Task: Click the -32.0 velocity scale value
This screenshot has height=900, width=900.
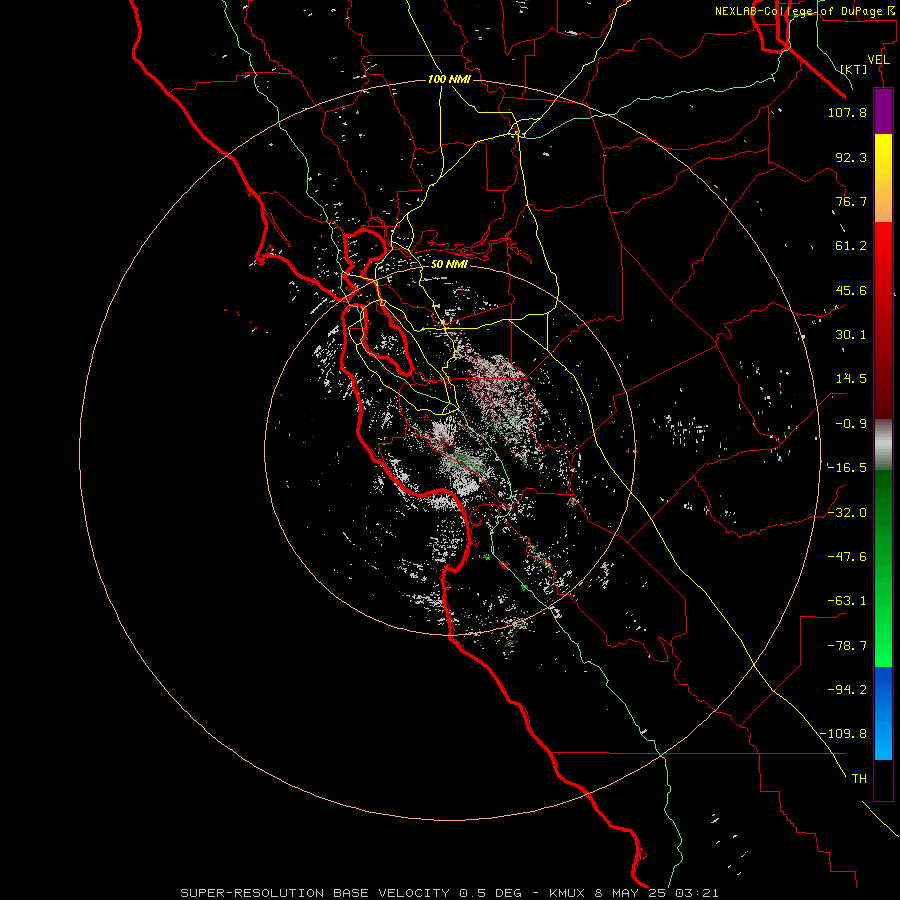Action: click(x=847, y=512)
